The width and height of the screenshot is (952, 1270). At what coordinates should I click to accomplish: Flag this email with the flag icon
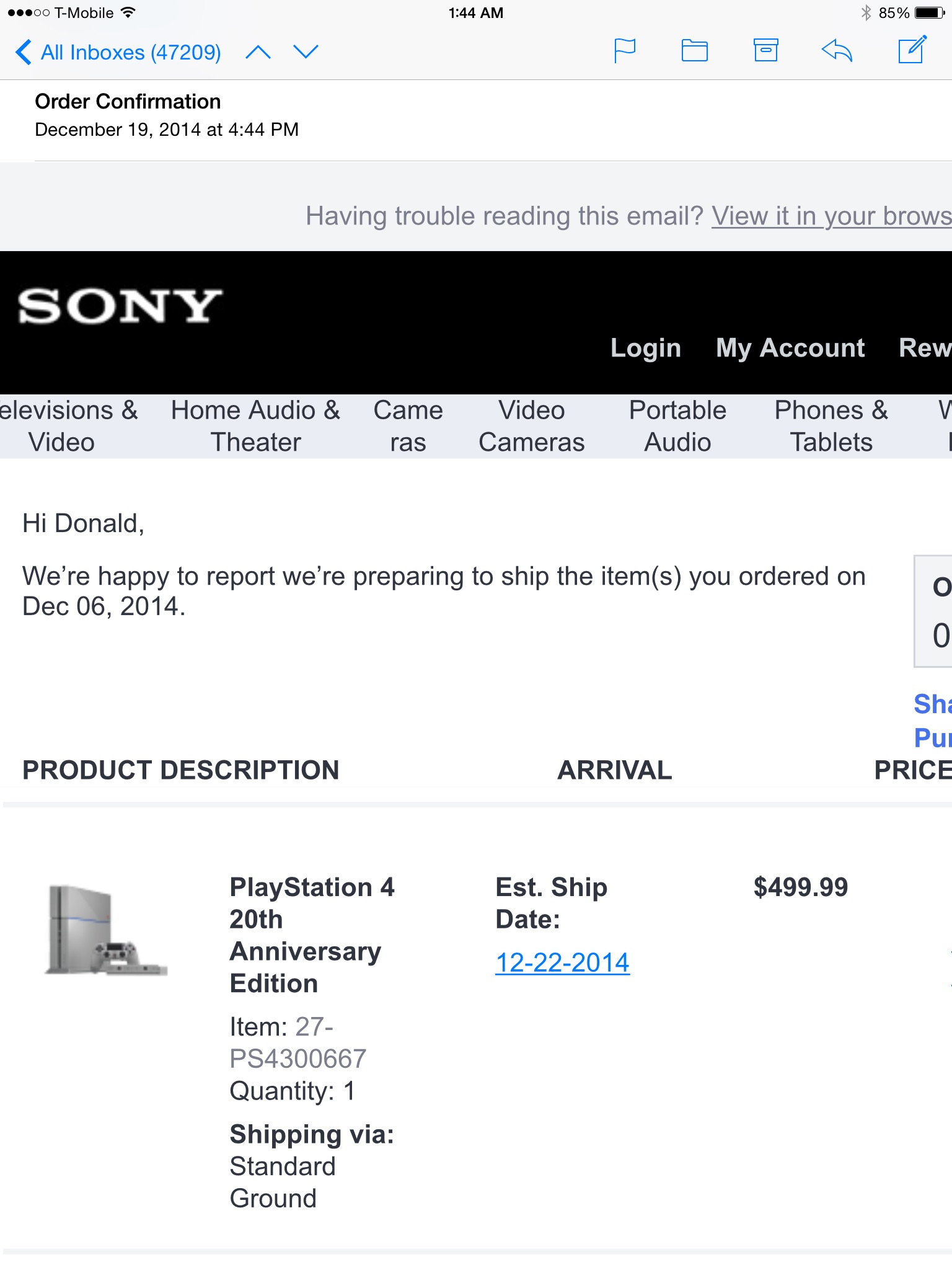click(625, 51)
